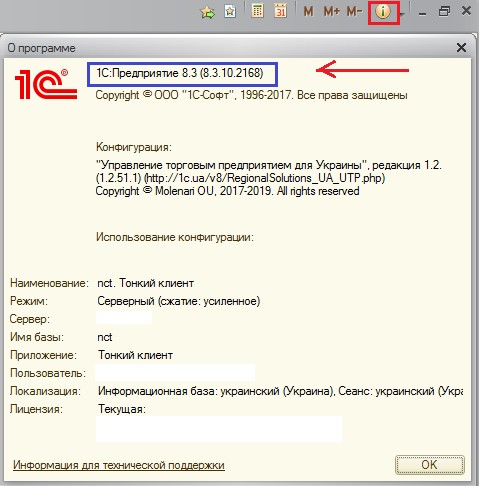Click the 'Режим:' label
479x486 pixels.
pos(29,301)
